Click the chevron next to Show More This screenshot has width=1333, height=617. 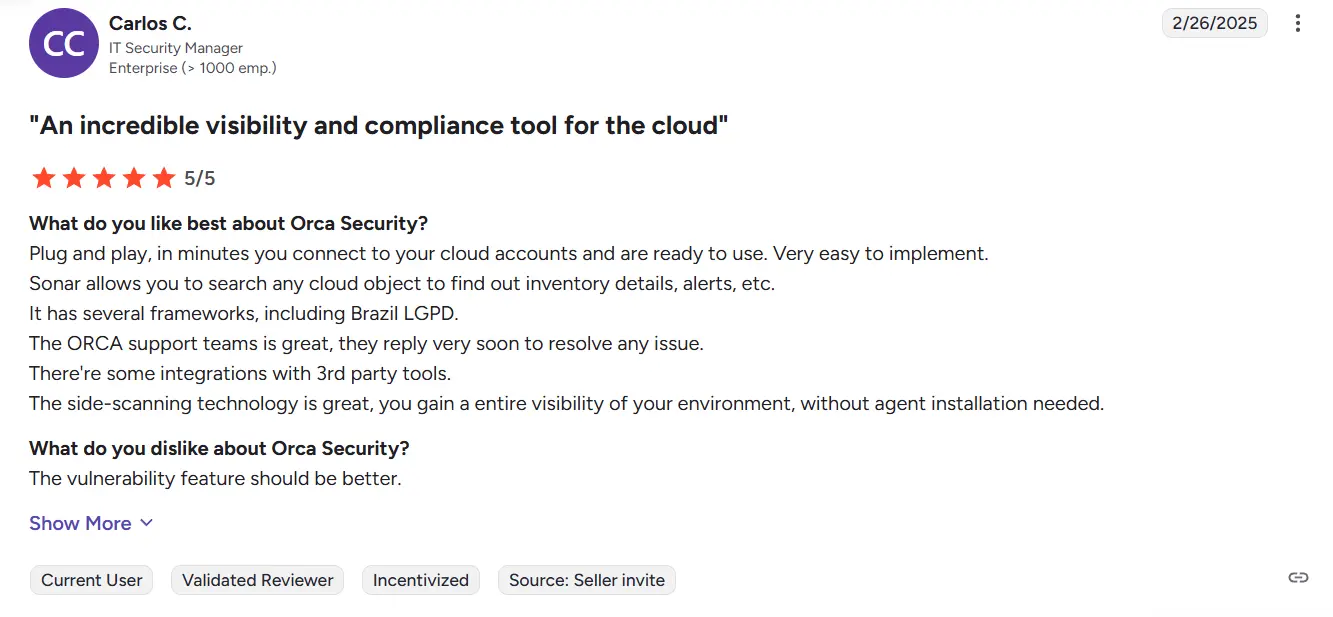[146, 523]
